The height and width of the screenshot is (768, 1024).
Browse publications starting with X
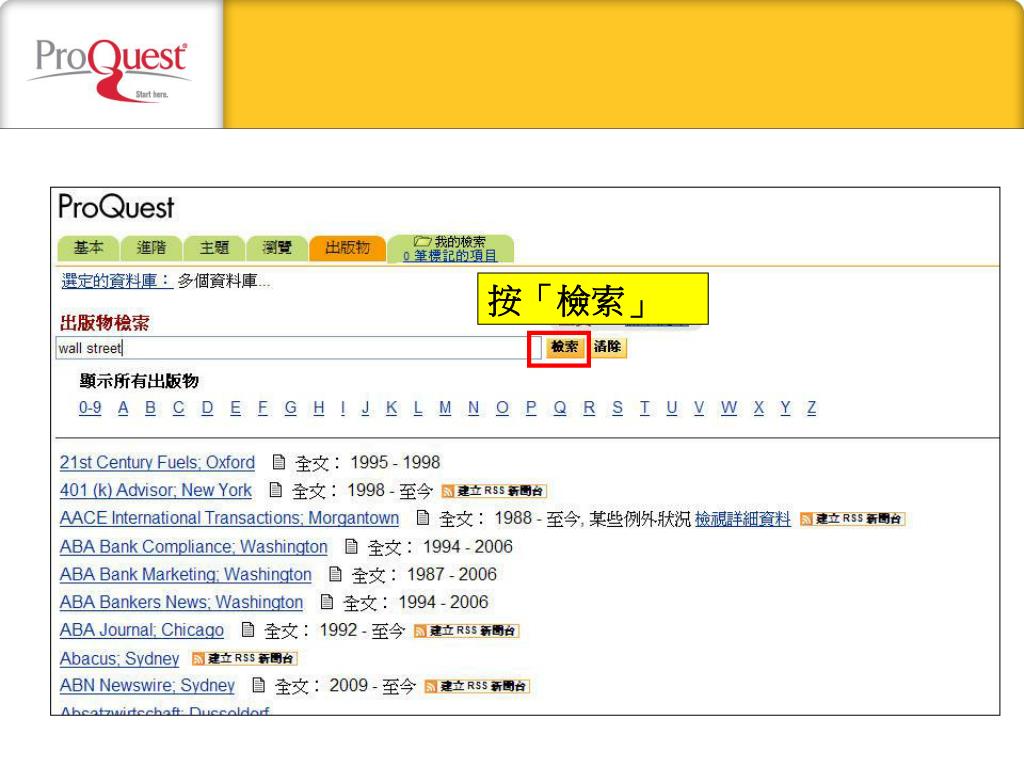(x=758, y=408)
